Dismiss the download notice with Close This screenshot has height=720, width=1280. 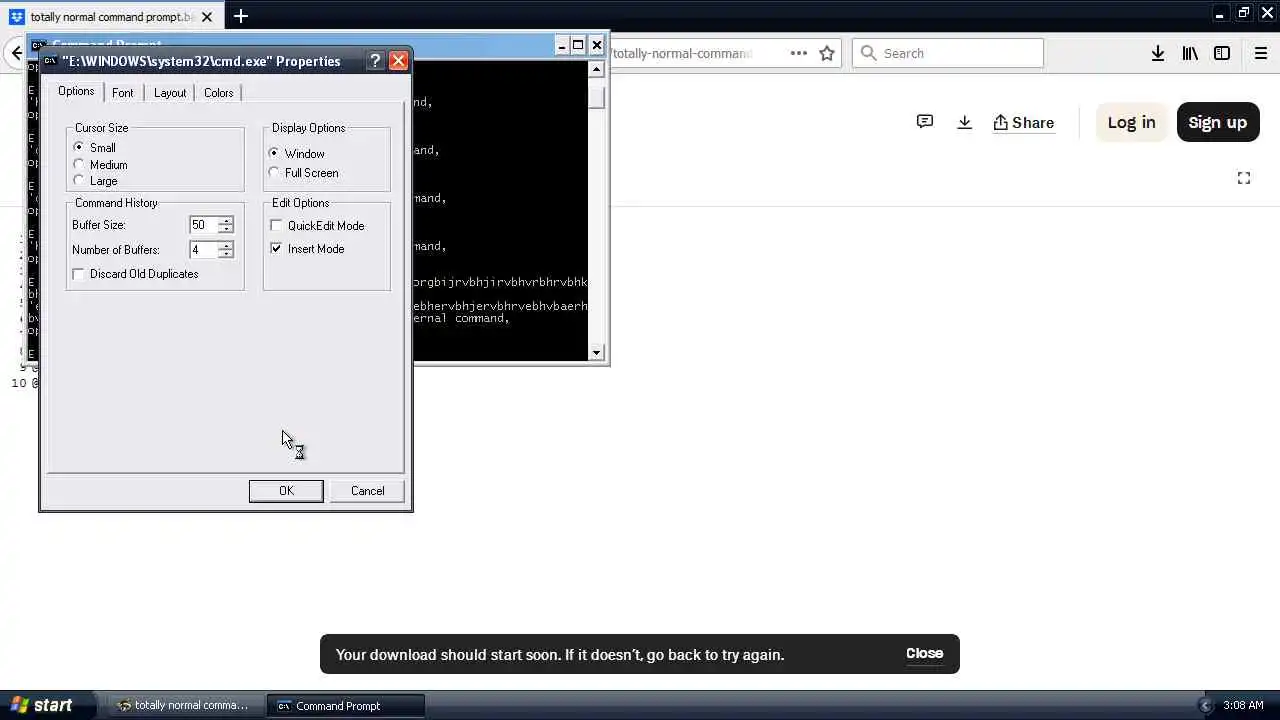(x=924, y=653)
